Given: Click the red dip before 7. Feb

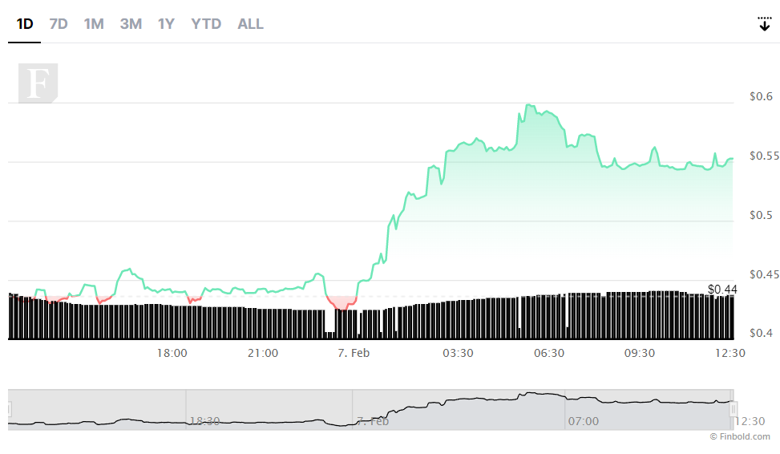Looking at the screenshot, I should click(x=342, y=303).
